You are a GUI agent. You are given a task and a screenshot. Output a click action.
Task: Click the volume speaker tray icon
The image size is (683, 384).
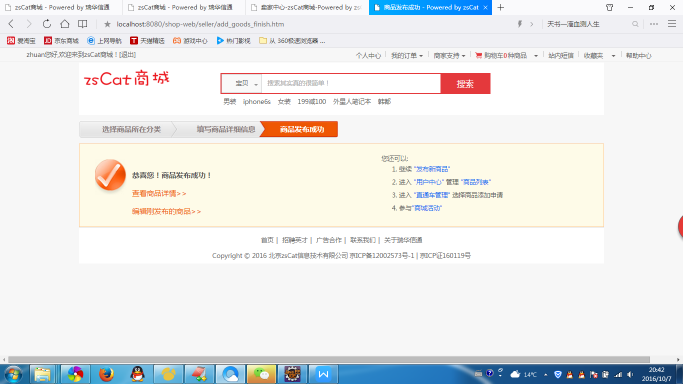coord(630,374)
